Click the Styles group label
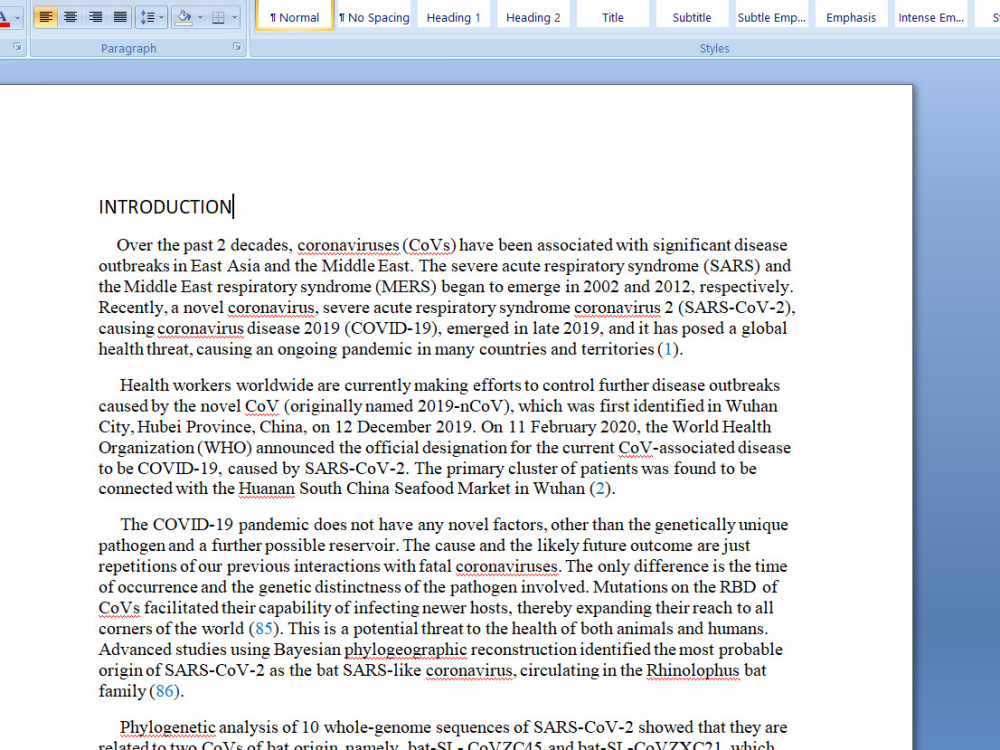Screen dimensions: 1000x750 point(714,48)
